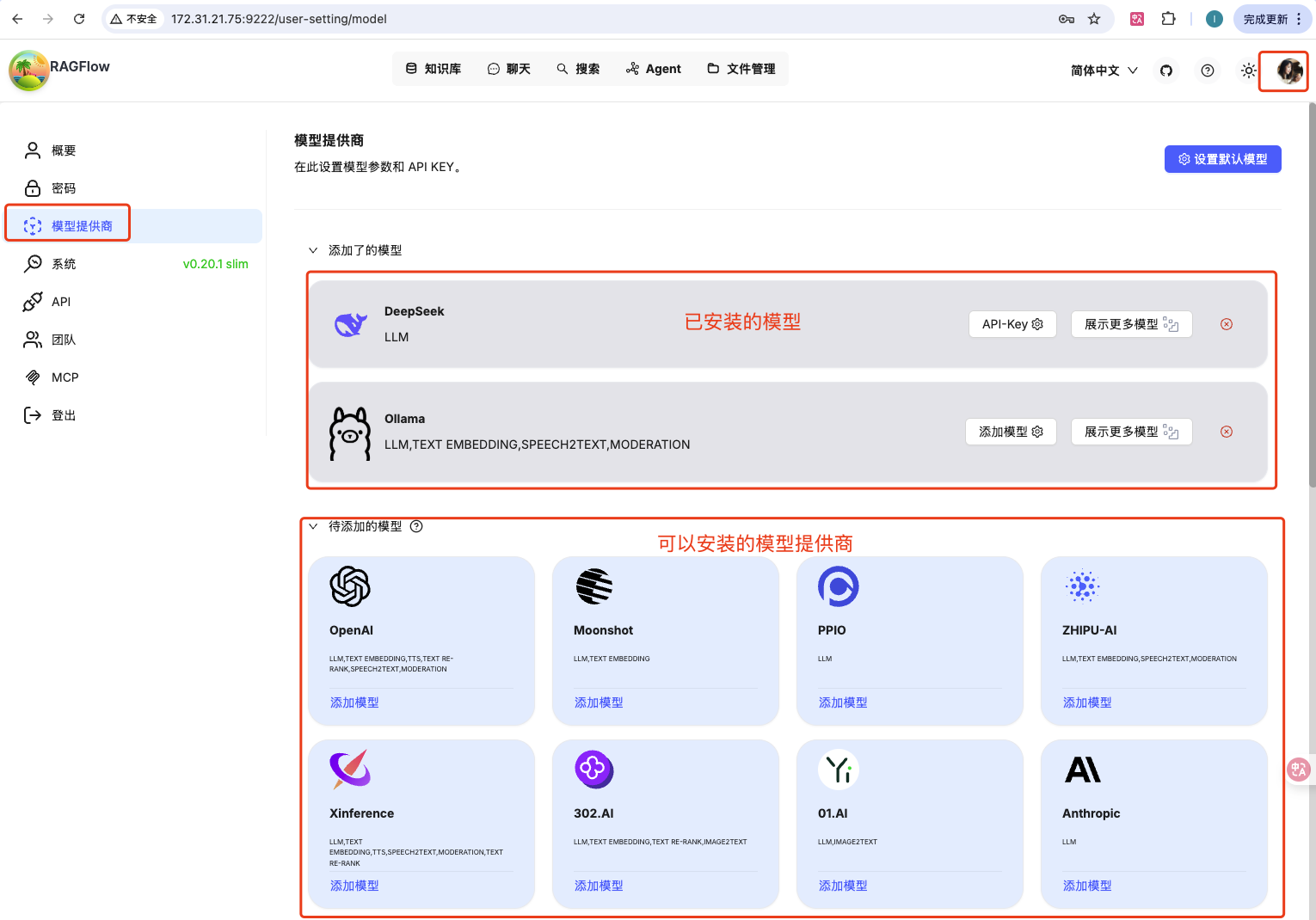
Task: Click Ollama 添加模型 button
Action: (1011, 432)
